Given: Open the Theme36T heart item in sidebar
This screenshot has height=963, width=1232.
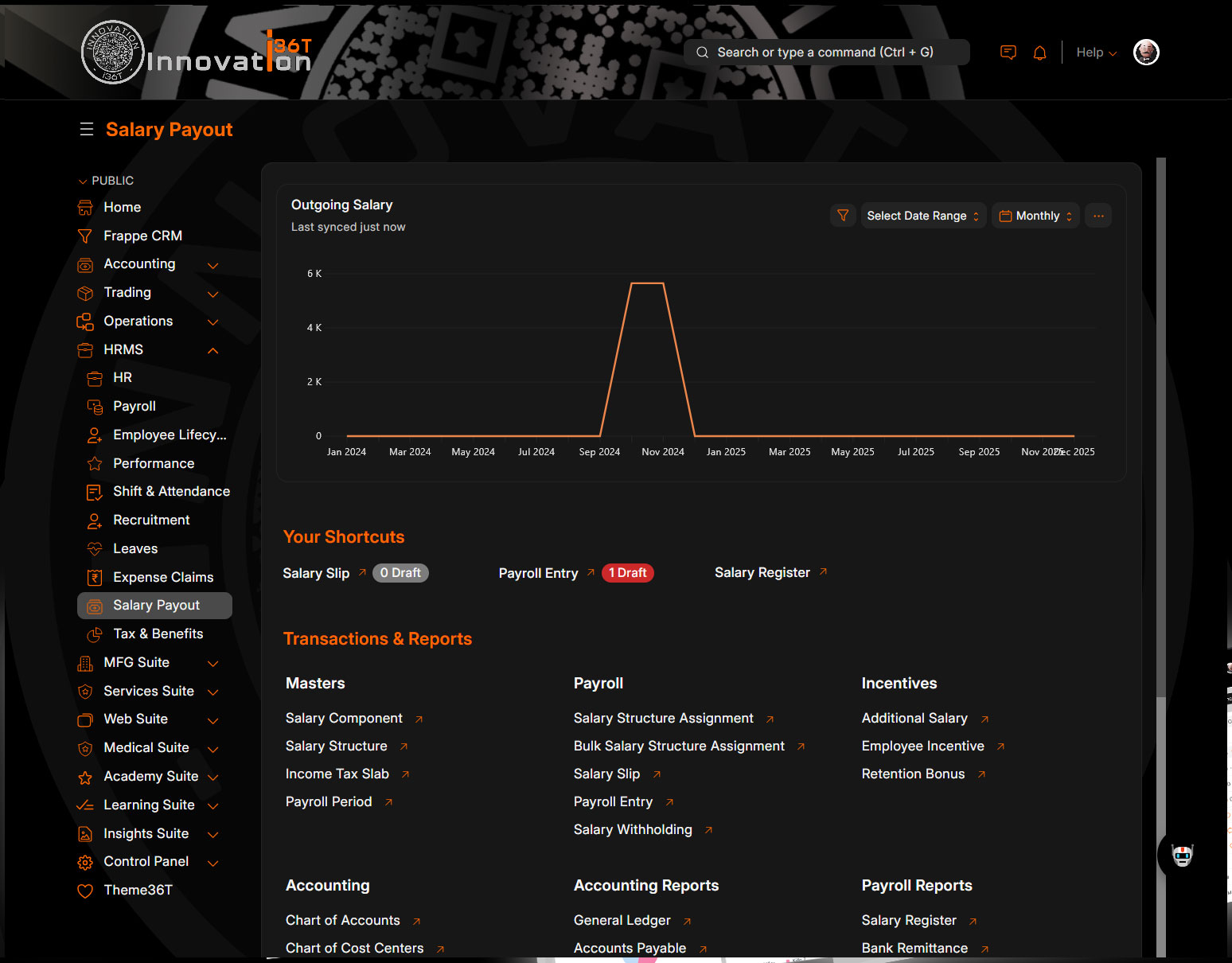Looking at the screenshot, I should [x=138, y=890].
